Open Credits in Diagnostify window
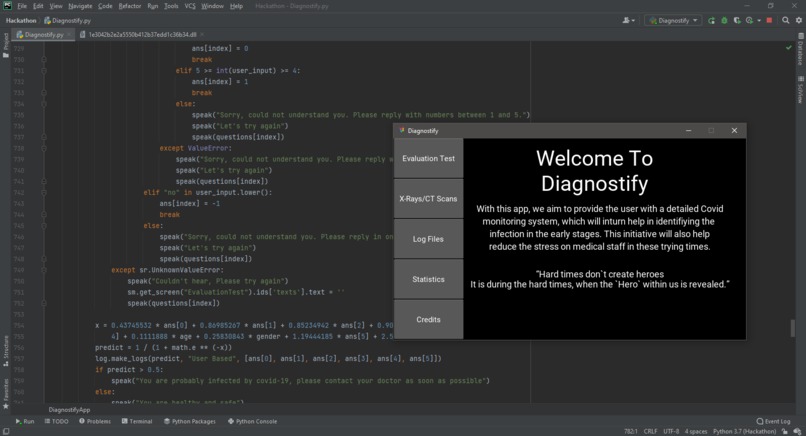Screen dimensions: 806x436 coord(428,319)
